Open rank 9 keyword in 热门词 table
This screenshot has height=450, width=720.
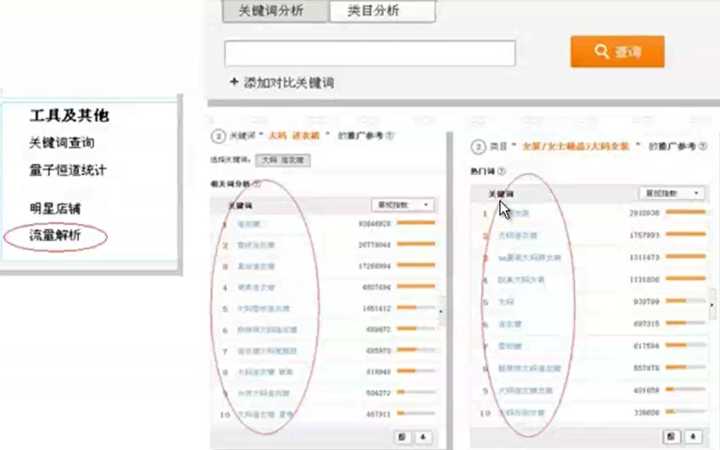(x=525, y=390)
